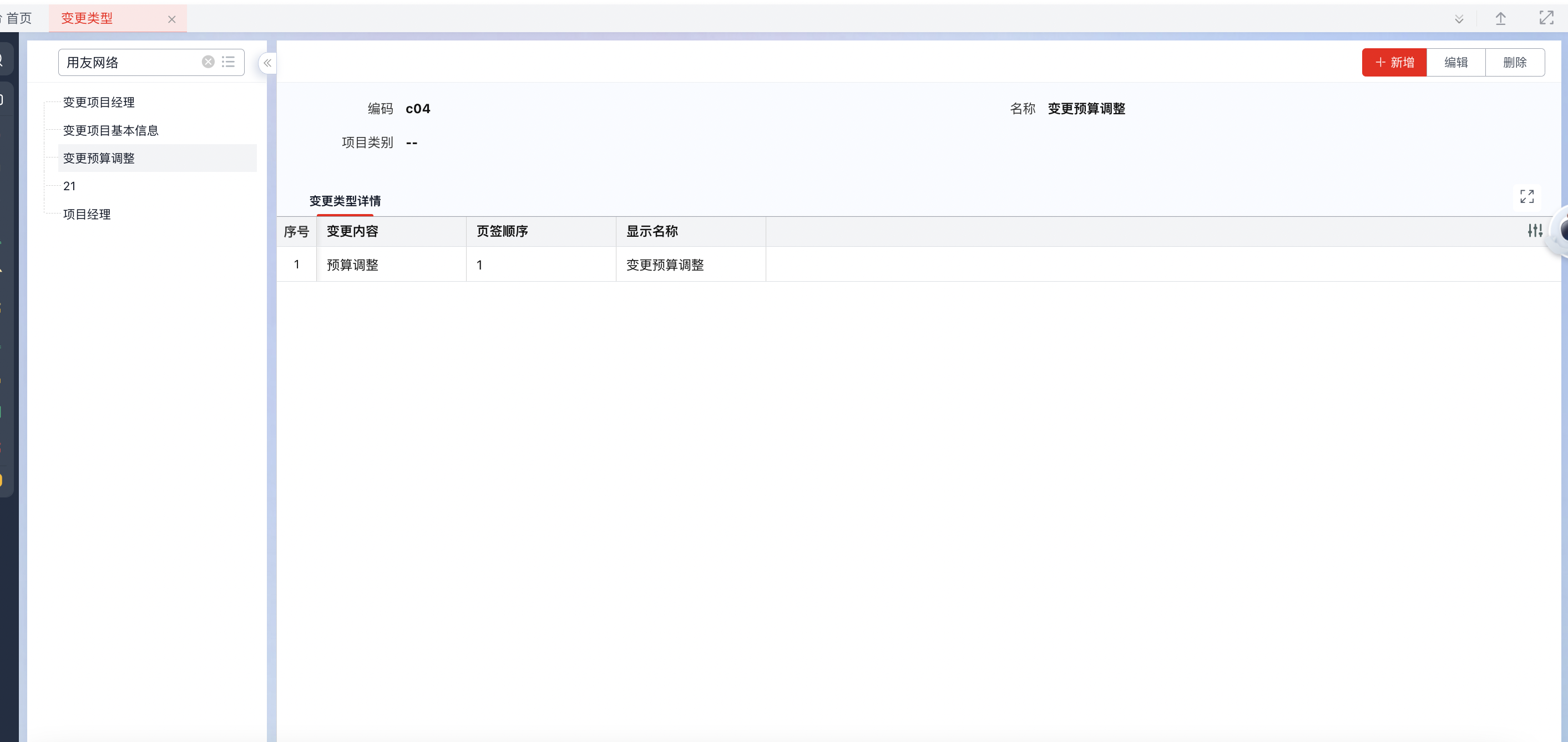Click the 编辑 button
This screenshot has width=1568, height=742.
pyautogui.click(x=1456, y=63)
